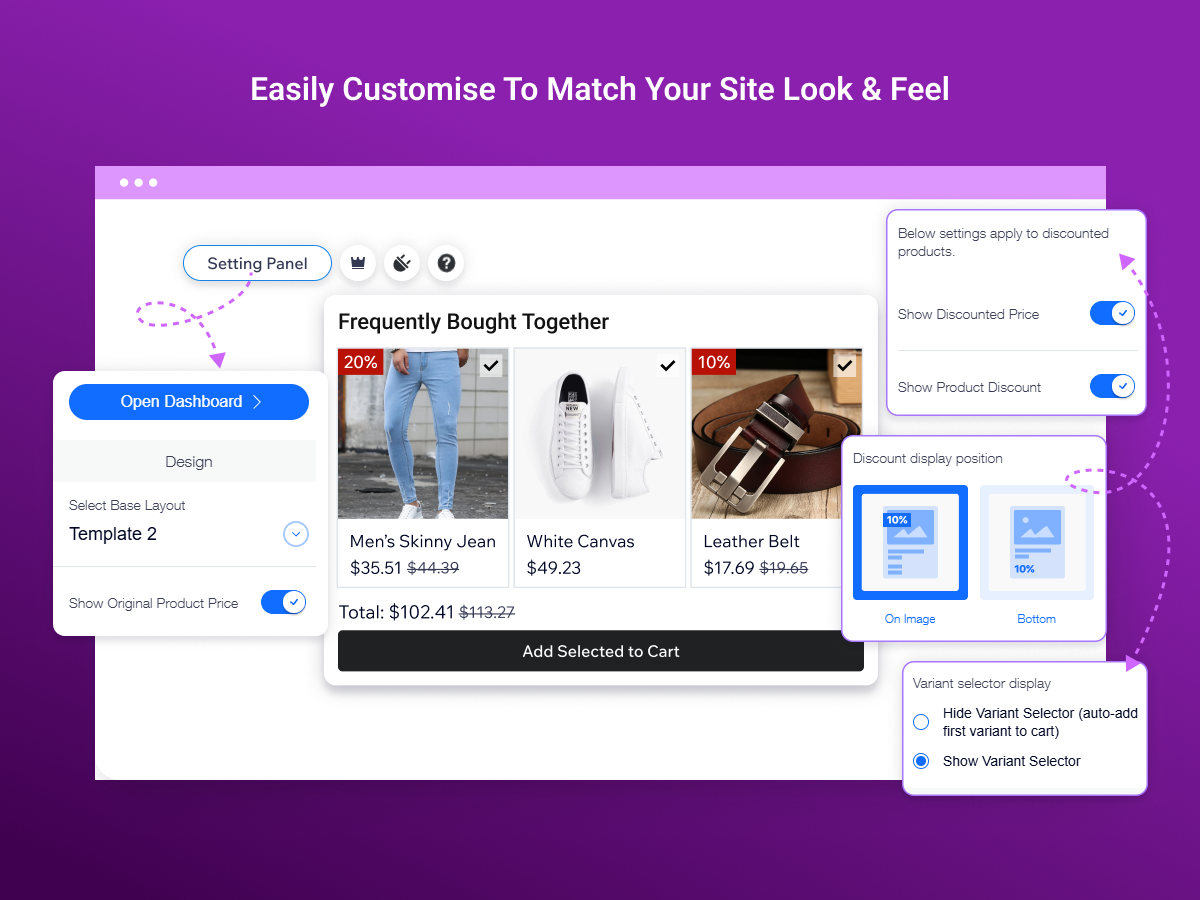Toggle Show Original Product Price switch
1200x900 pixels.
(283, 602)
